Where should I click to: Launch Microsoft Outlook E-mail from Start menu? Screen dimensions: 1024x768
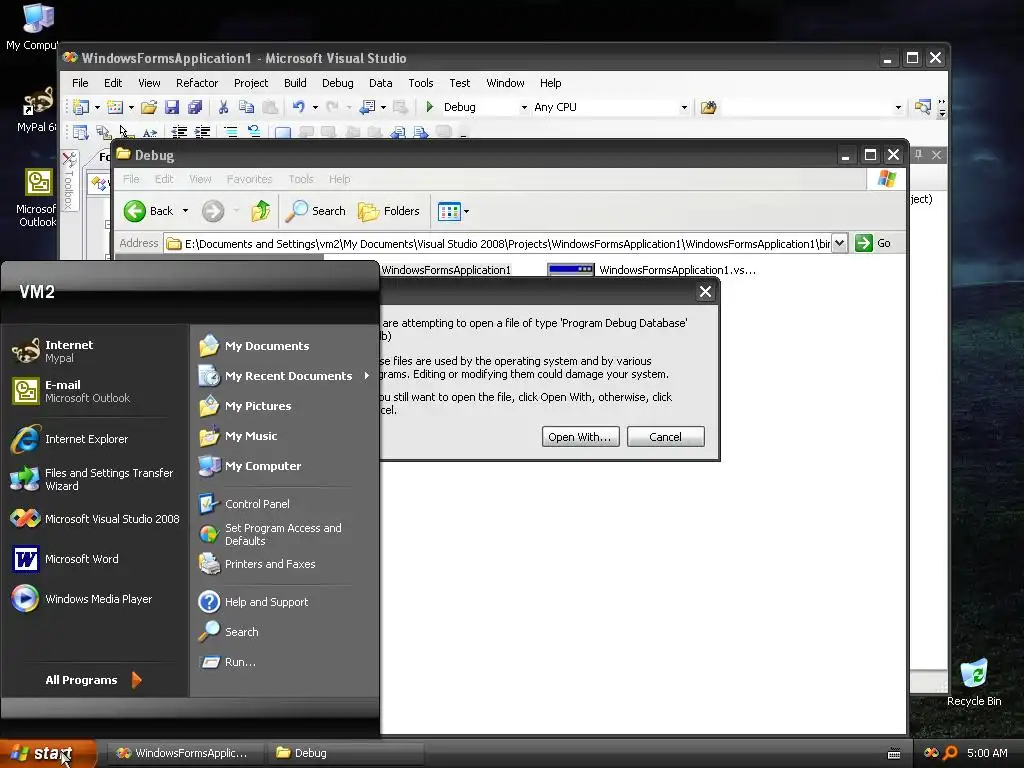click(71, 391)
